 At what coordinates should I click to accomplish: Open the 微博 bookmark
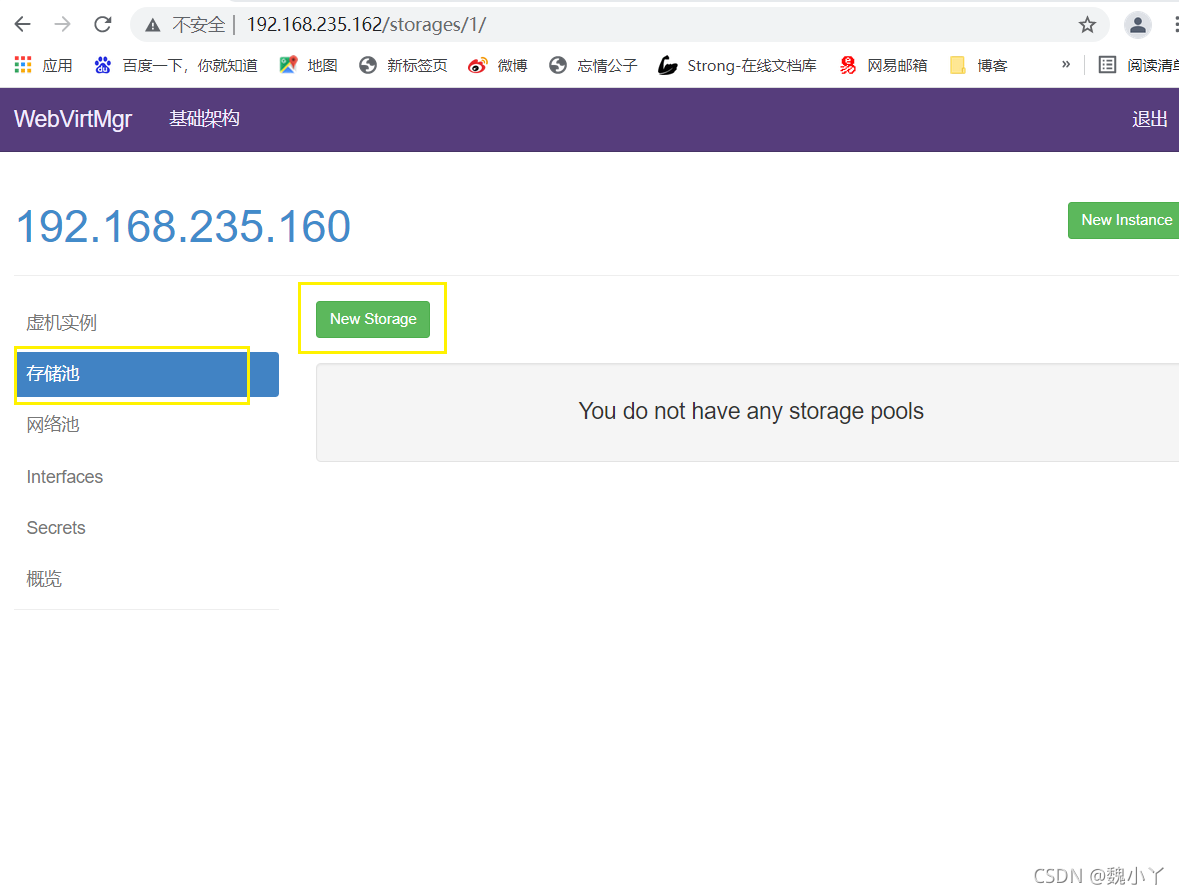498,65
